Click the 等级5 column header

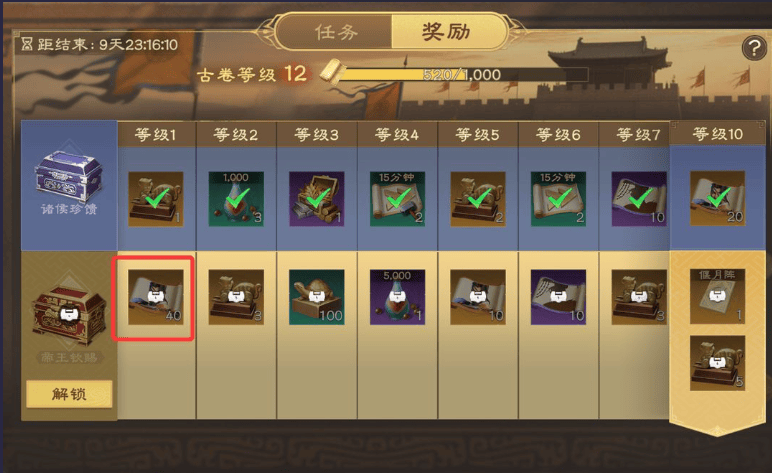pos(478,134)
